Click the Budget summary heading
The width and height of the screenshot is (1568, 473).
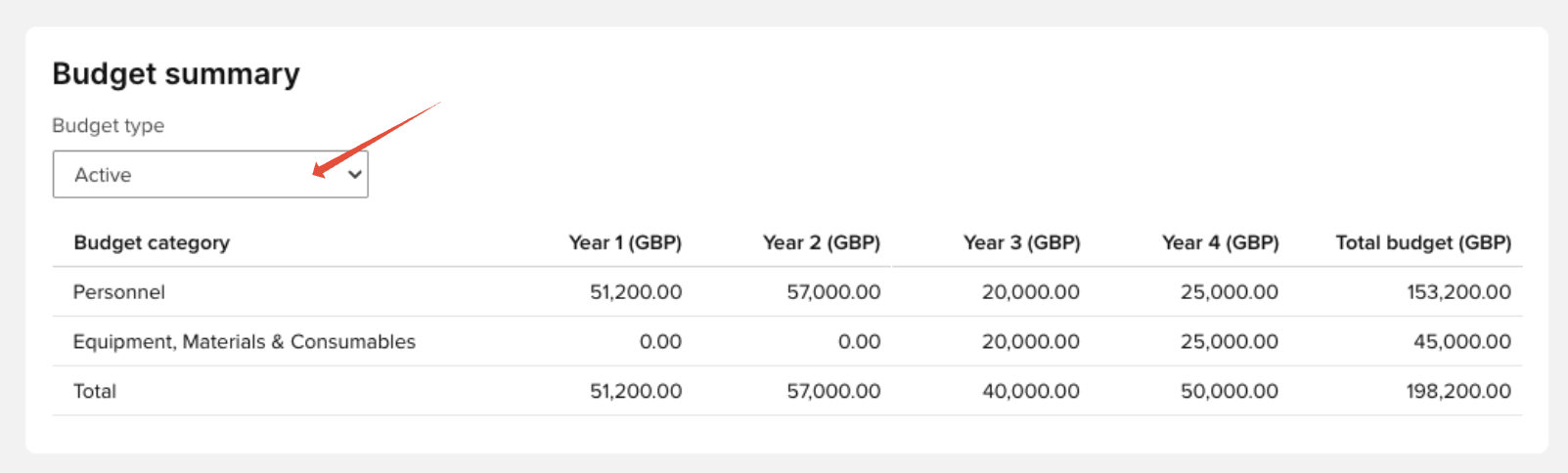(x=176, y=74)
